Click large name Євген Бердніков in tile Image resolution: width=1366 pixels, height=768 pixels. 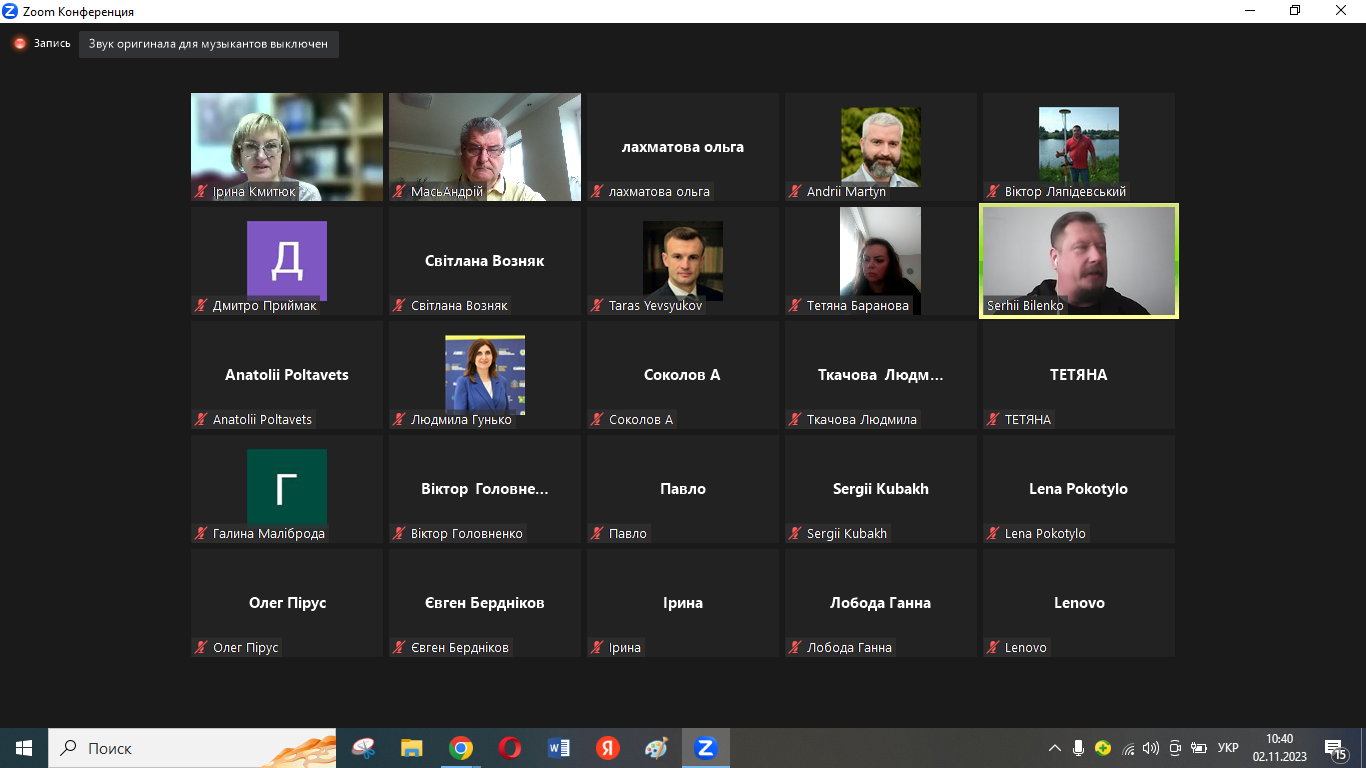coord(485,603)
